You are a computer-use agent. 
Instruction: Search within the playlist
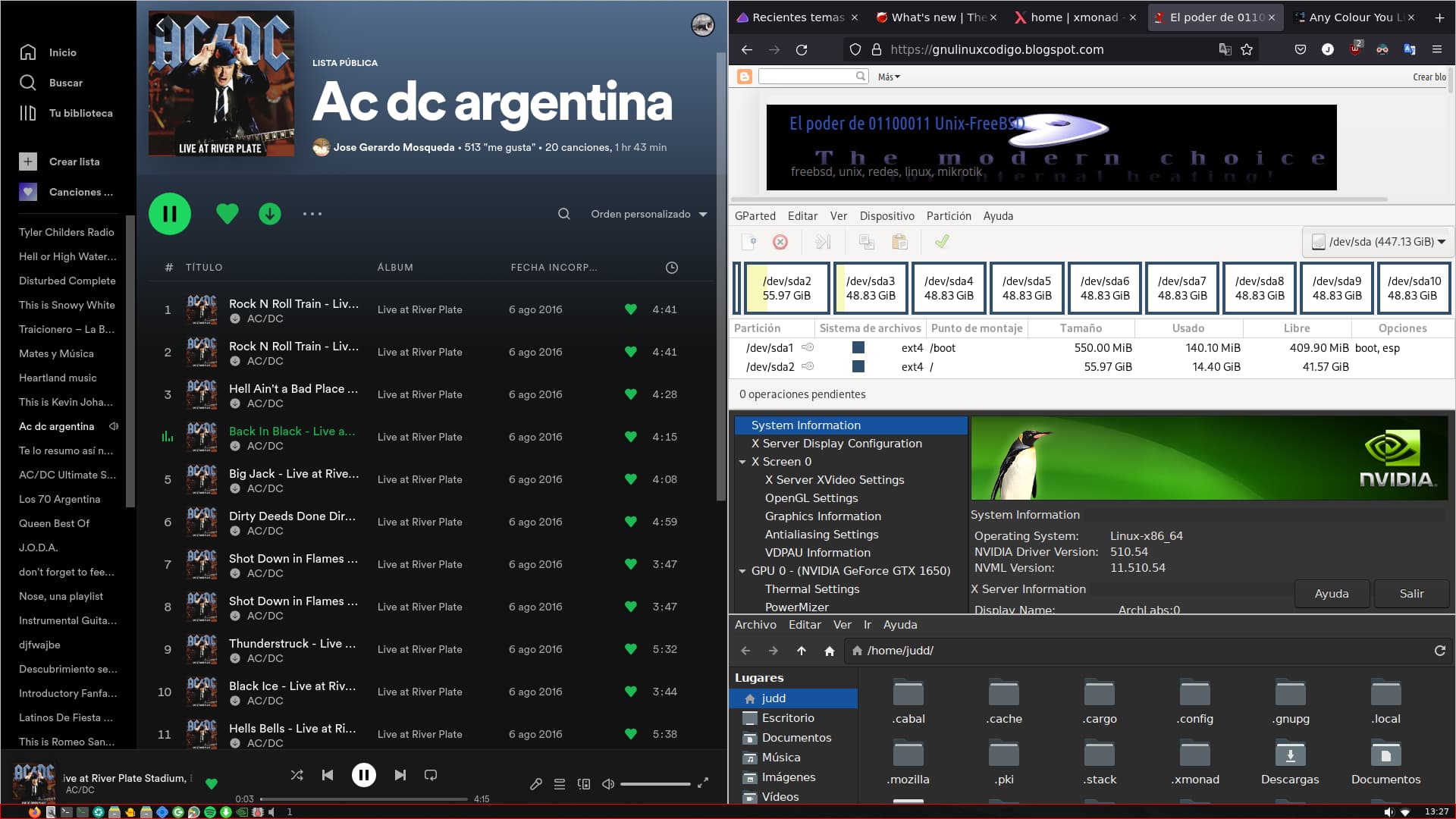(x=564, y=214)
